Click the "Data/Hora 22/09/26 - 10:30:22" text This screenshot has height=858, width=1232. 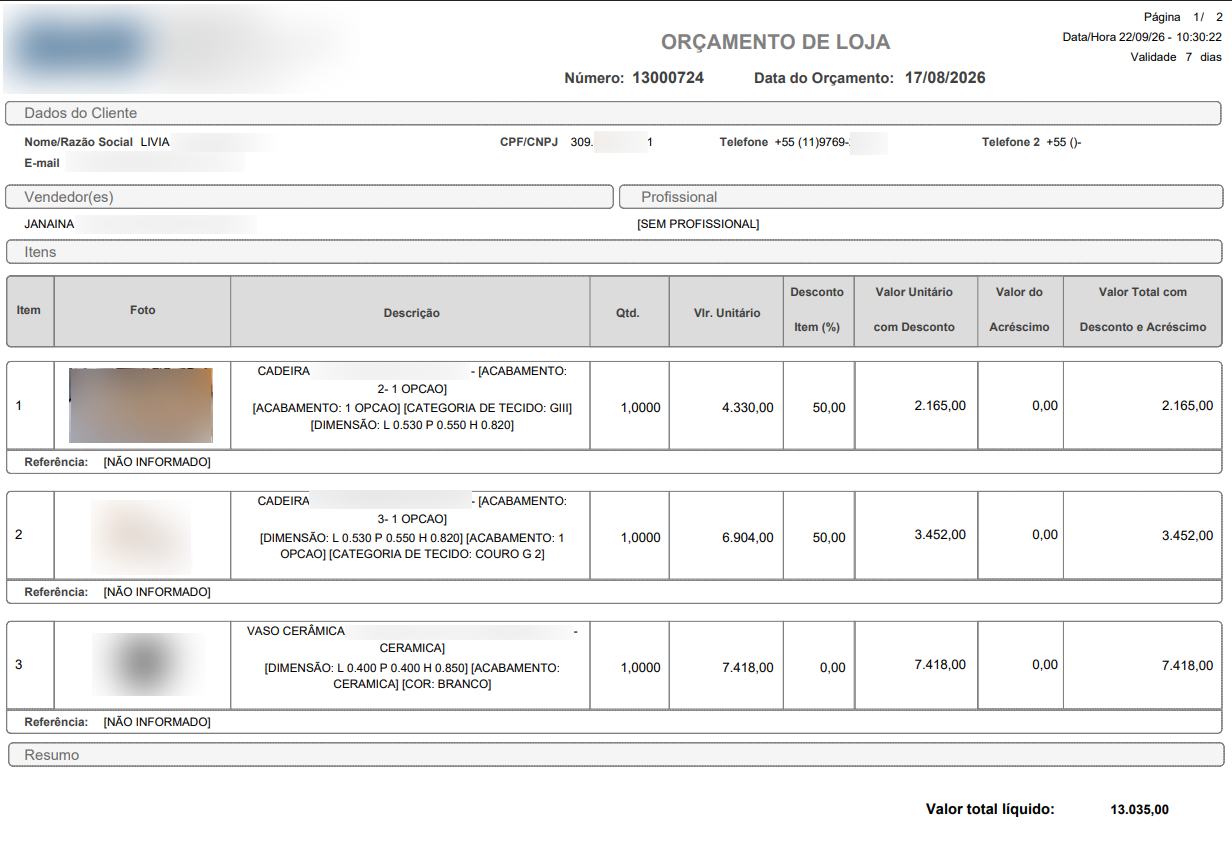pyautogui.click(x=1142, y=37)
